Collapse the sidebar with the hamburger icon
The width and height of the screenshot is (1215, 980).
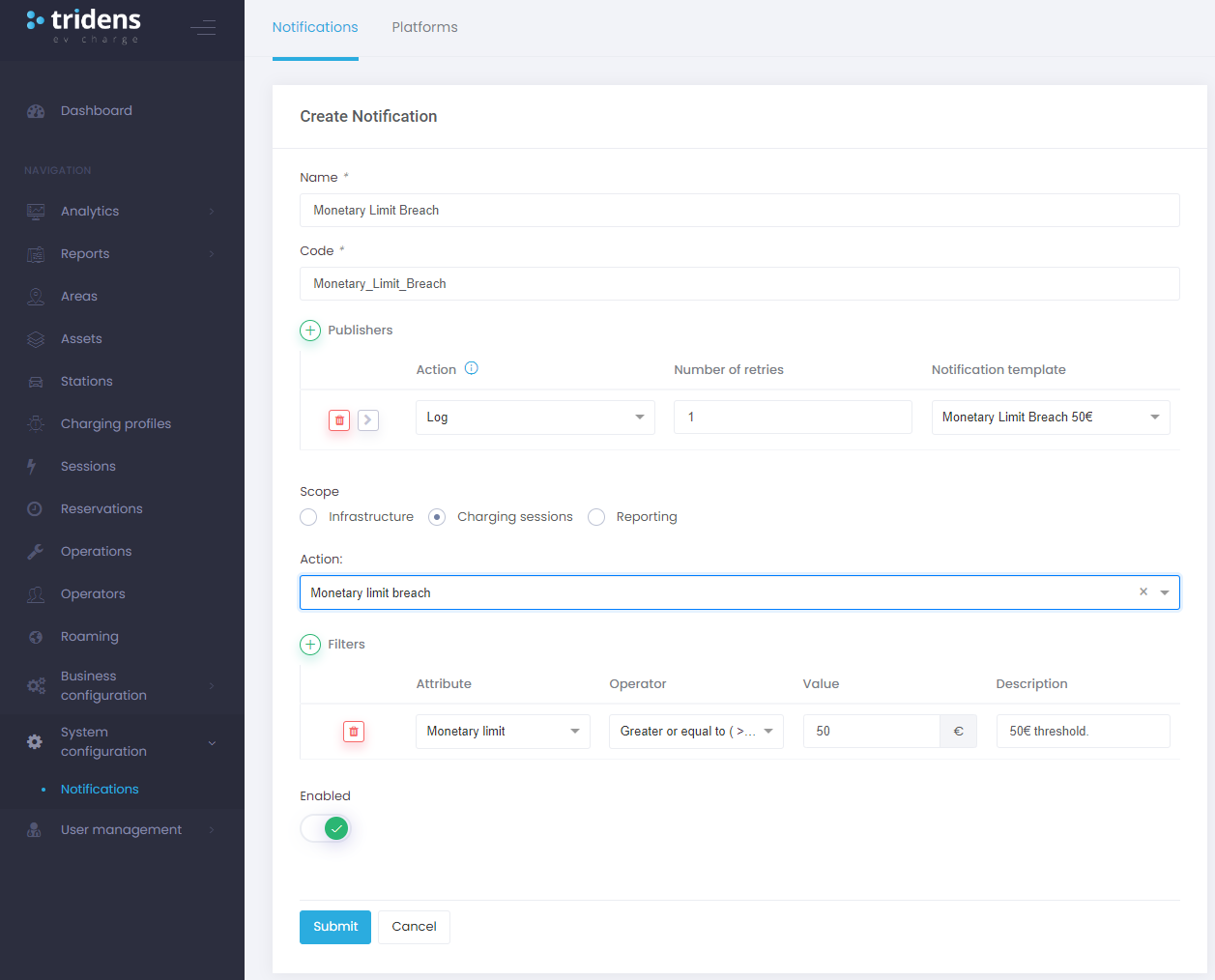[x=203, y=28]
